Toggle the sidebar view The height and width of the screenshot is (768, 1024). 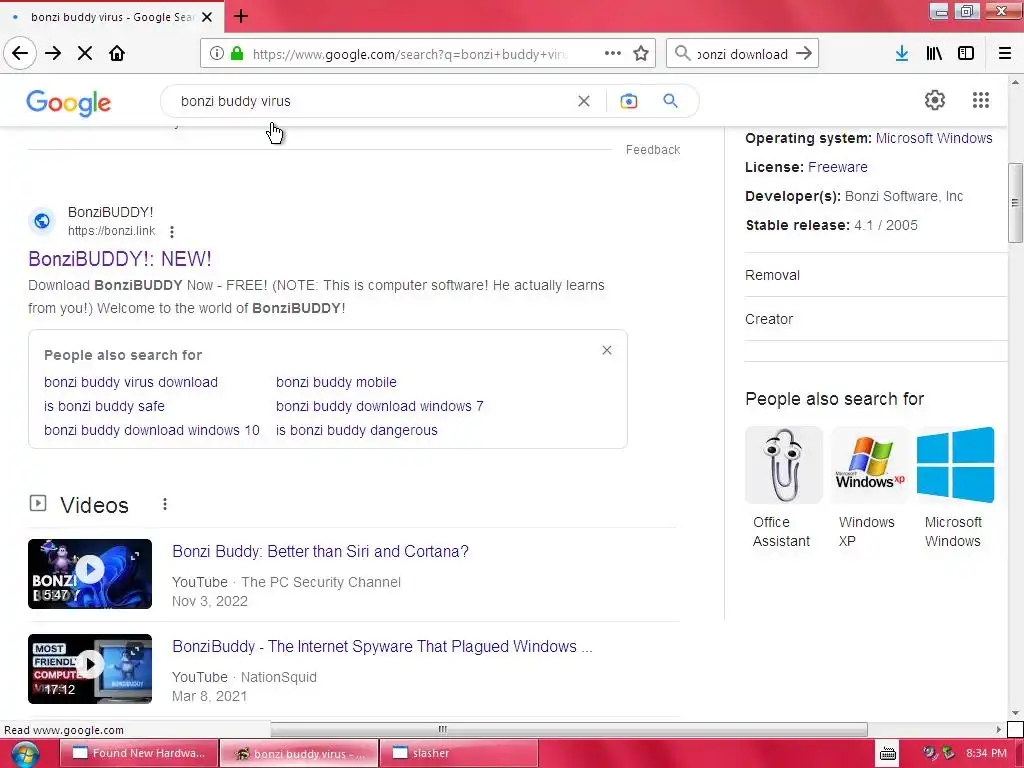point(966,54)
